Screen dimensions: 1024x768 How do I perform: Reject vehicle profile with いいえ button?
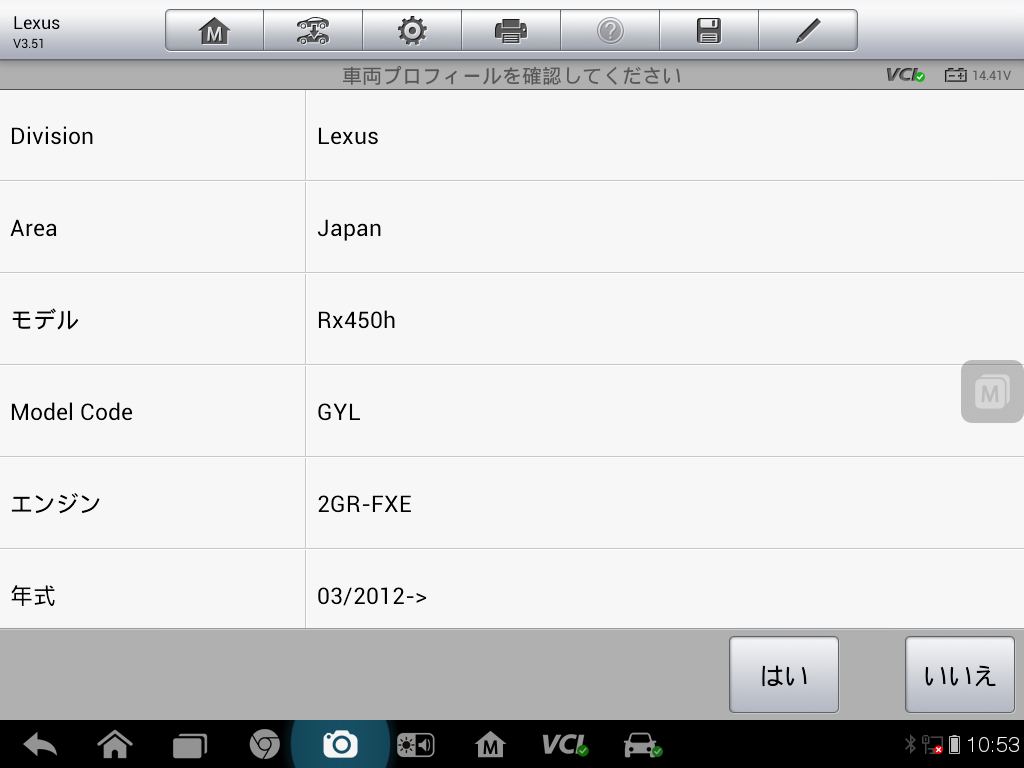click(x=959, y=675)
